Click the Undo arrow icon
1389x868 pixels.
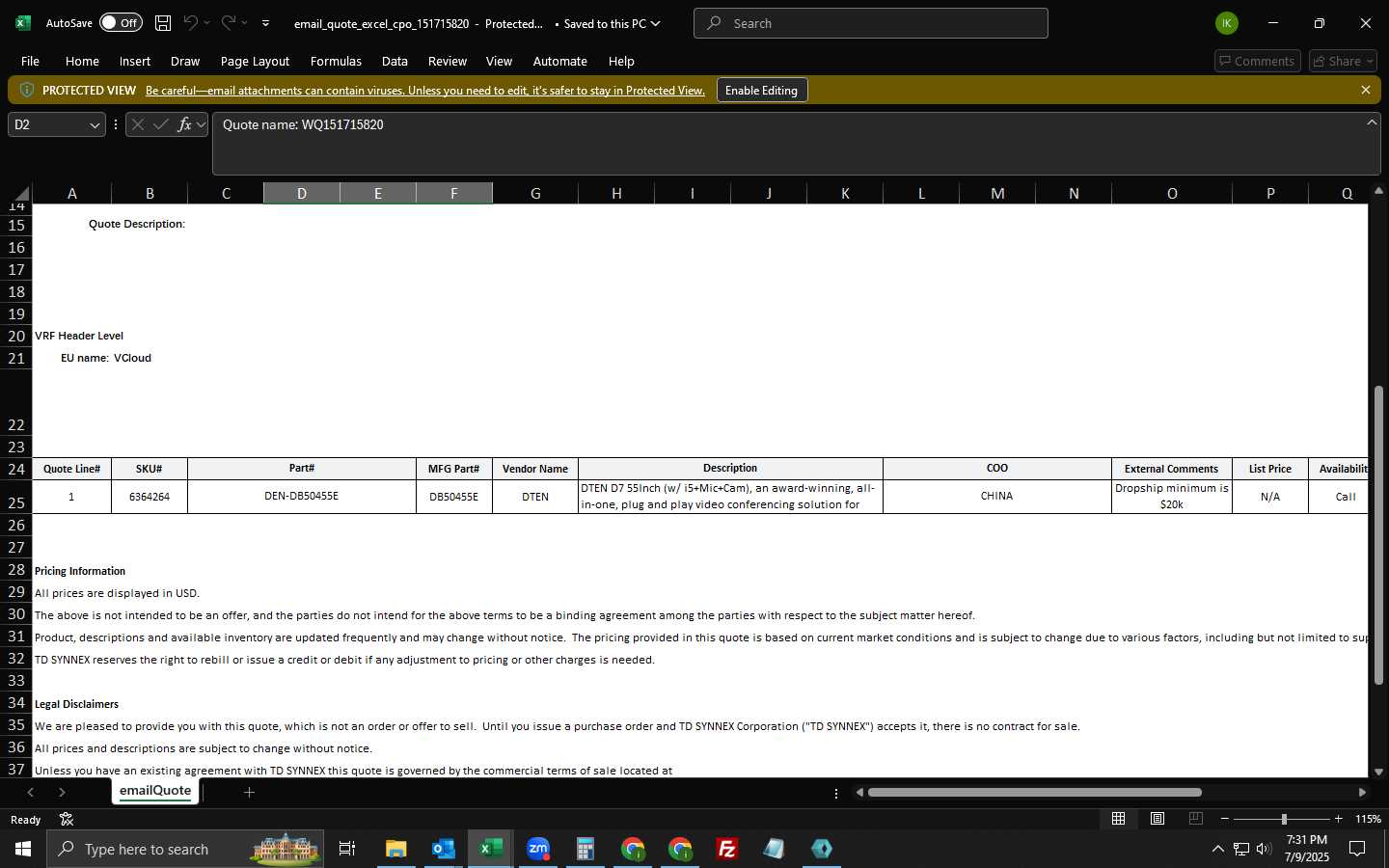tap(191, 23)
